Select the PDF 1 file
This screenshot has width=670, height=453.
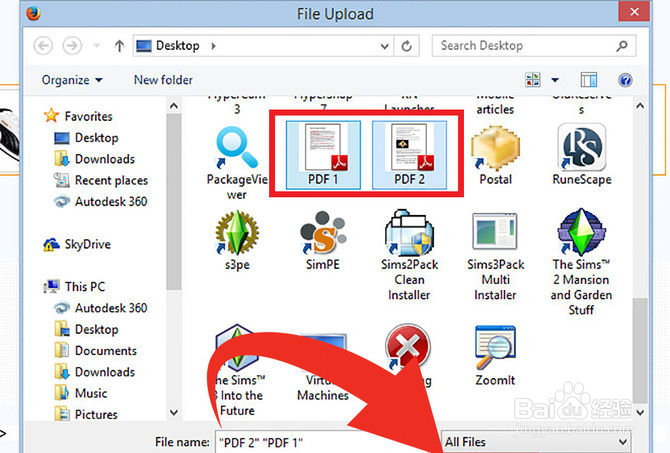tap(323, 155)
